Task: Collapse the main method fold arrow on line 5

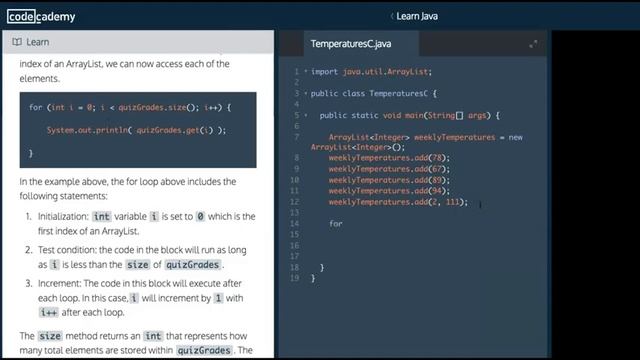Action: pos(306,116)
